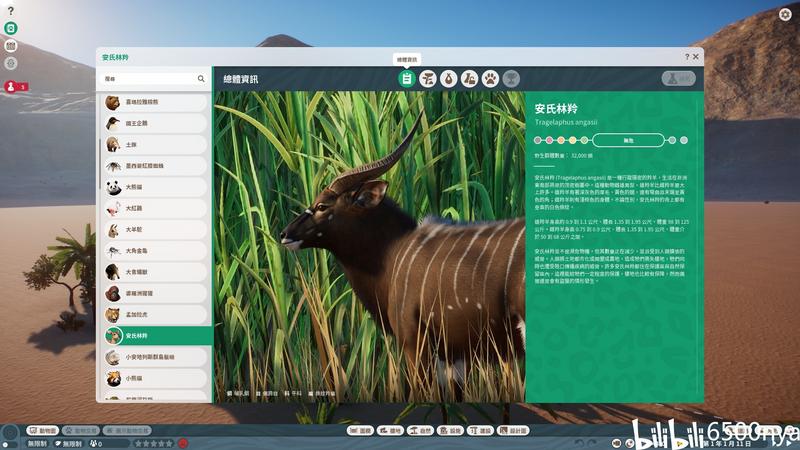
Task: Select the giant anteater entry
Action: (x=155, y=272)
